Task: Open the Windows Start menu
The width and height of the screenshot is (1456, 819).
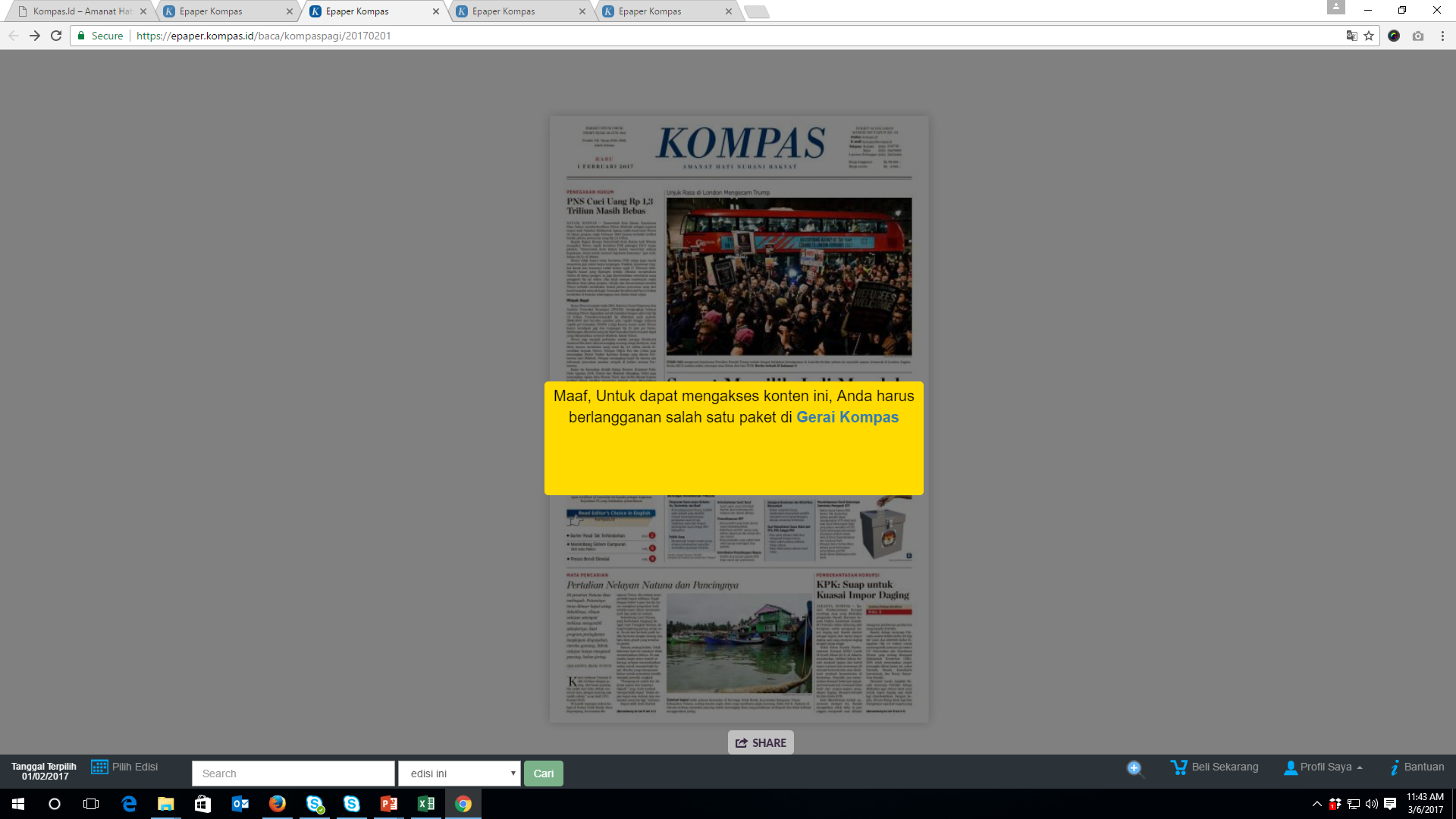Action: tap(18, 804)
